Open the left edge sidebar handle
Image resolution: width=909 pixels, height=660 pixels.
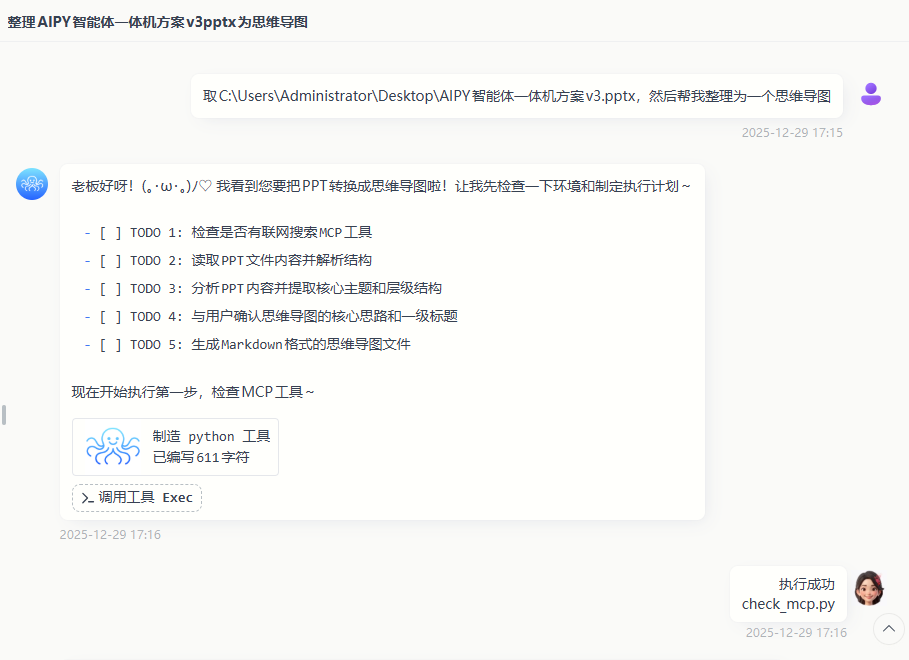point(4,414)
